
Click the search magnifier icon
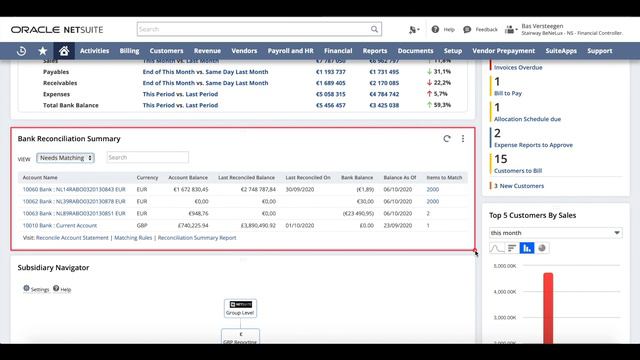point(374,29)
